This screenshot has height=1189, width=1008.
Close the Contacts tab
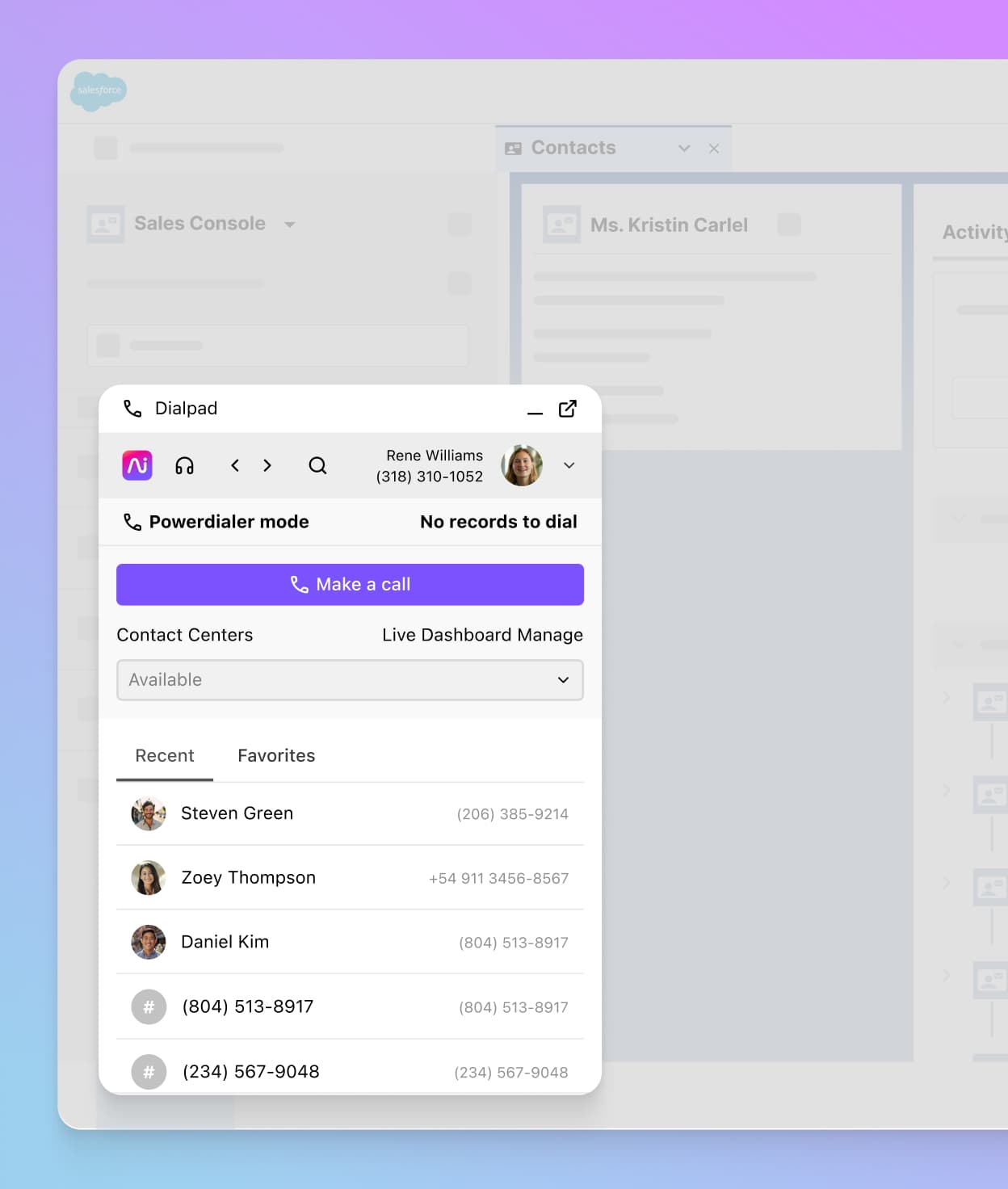(714, 149)
